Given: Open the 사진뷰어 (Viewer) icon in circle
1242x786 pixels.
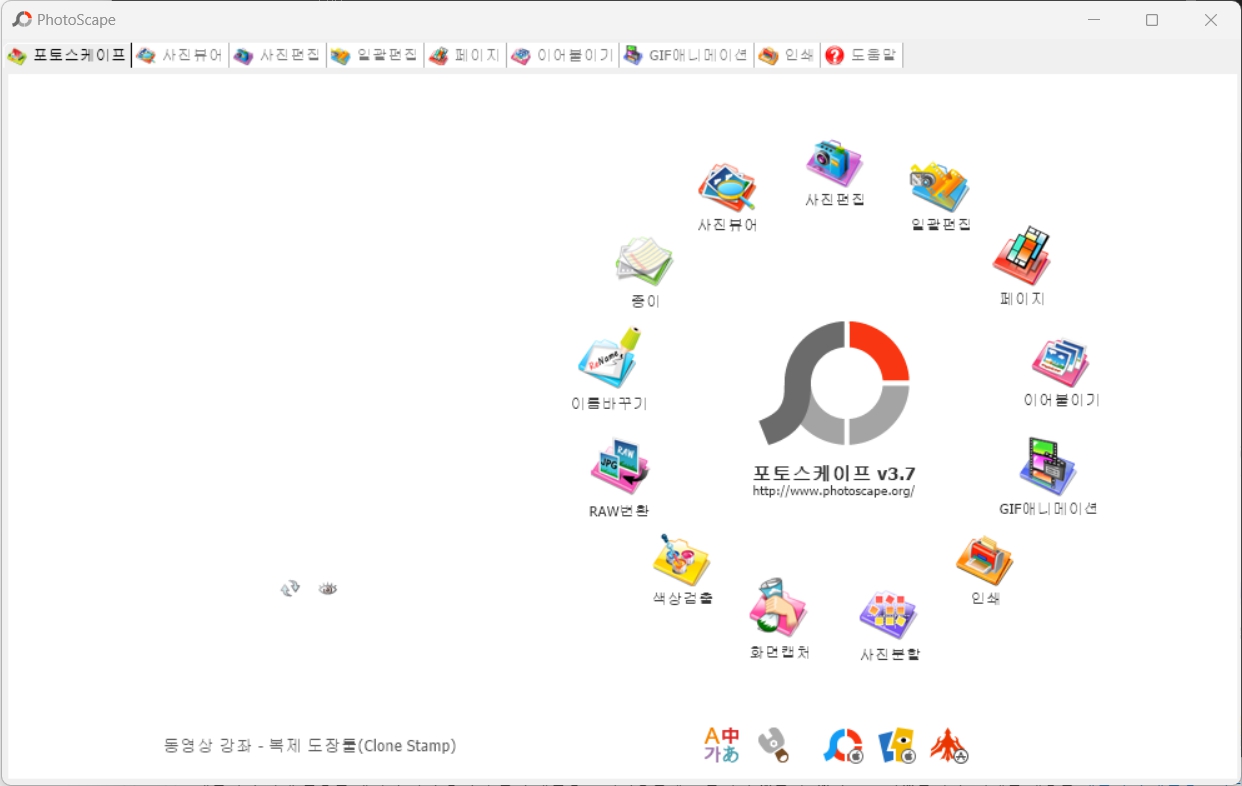Looking at the screenshot, I should 727,196.
